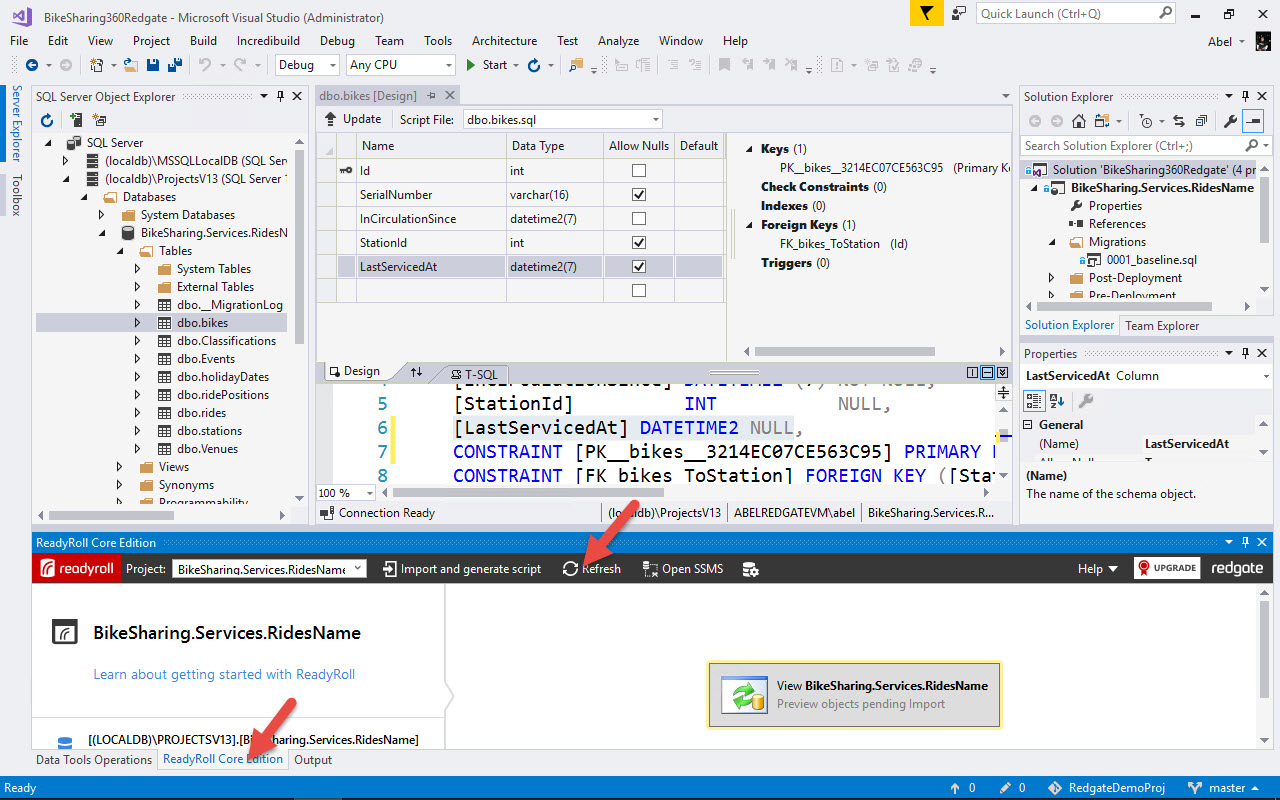Click Import and generate script button
The width and height of the screenshot is (1280, 800).
pyautogui.click(x=461, y=568)
